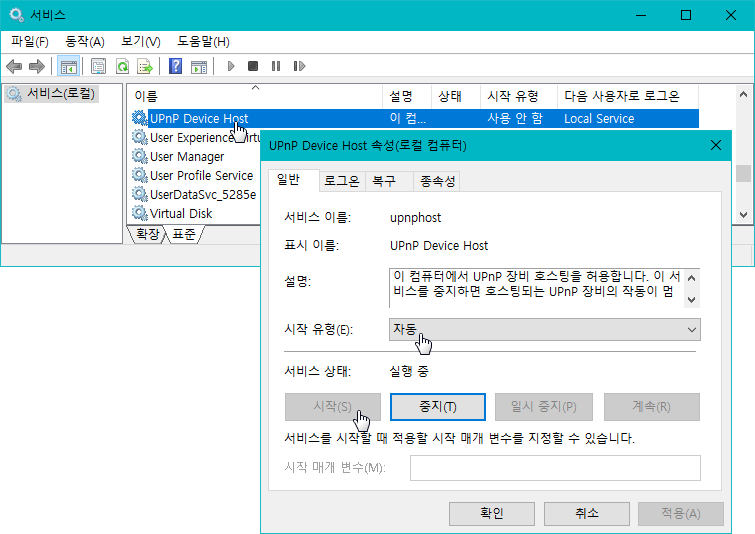This screenshot has height=534, width=755.
Task: Click the 시작(S) button
Action: (x=333, y=407)
